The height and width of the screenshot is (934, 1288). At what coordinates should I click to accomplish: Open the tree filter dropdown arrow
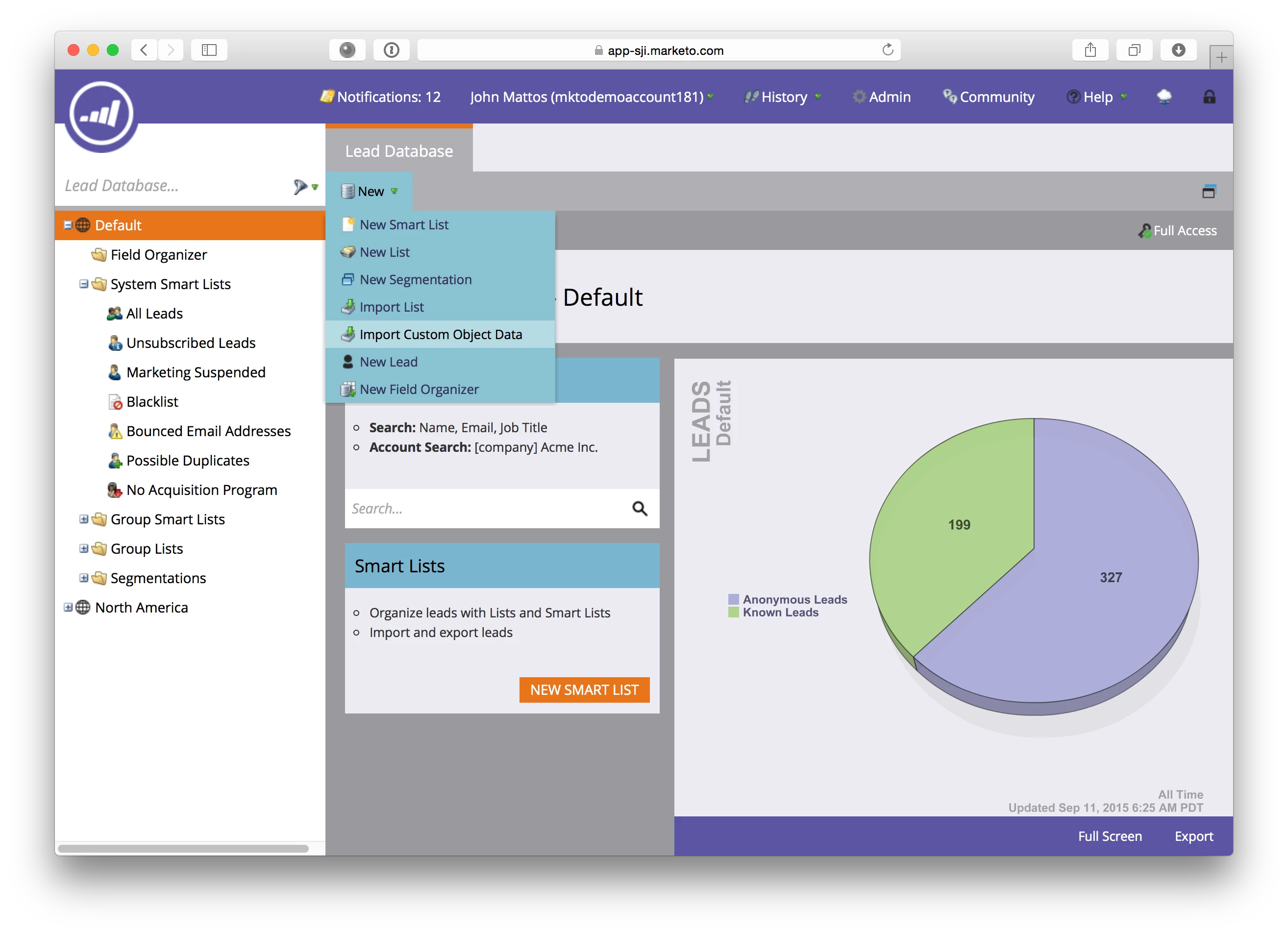pos(315,187)
